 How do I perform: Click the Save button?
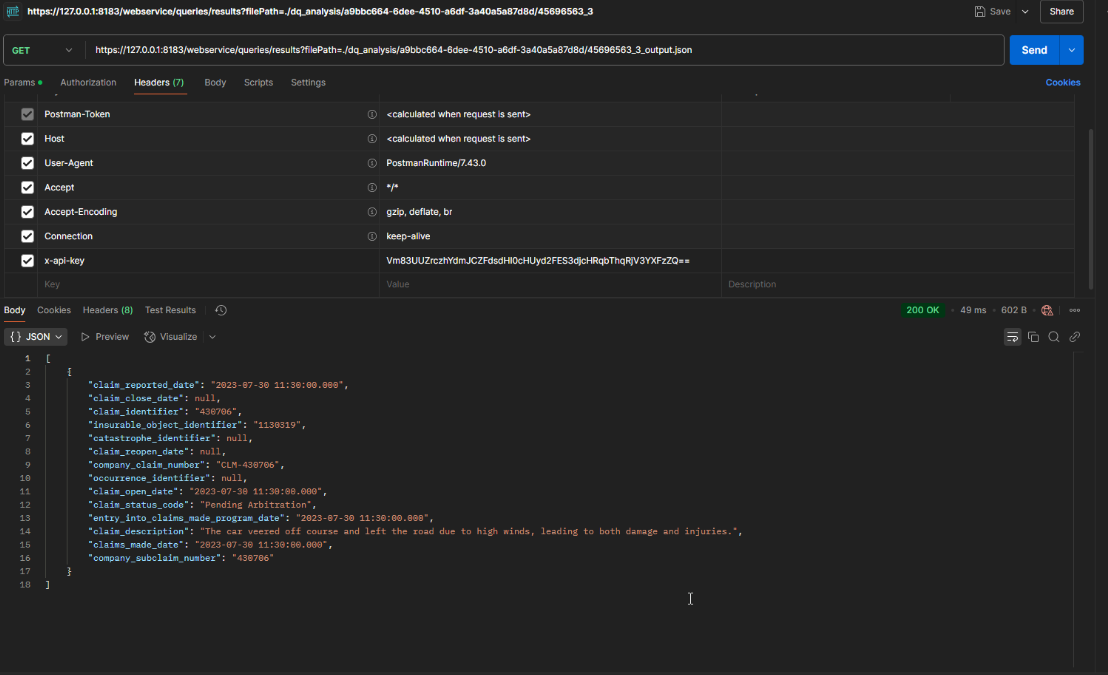pos(992,11)
